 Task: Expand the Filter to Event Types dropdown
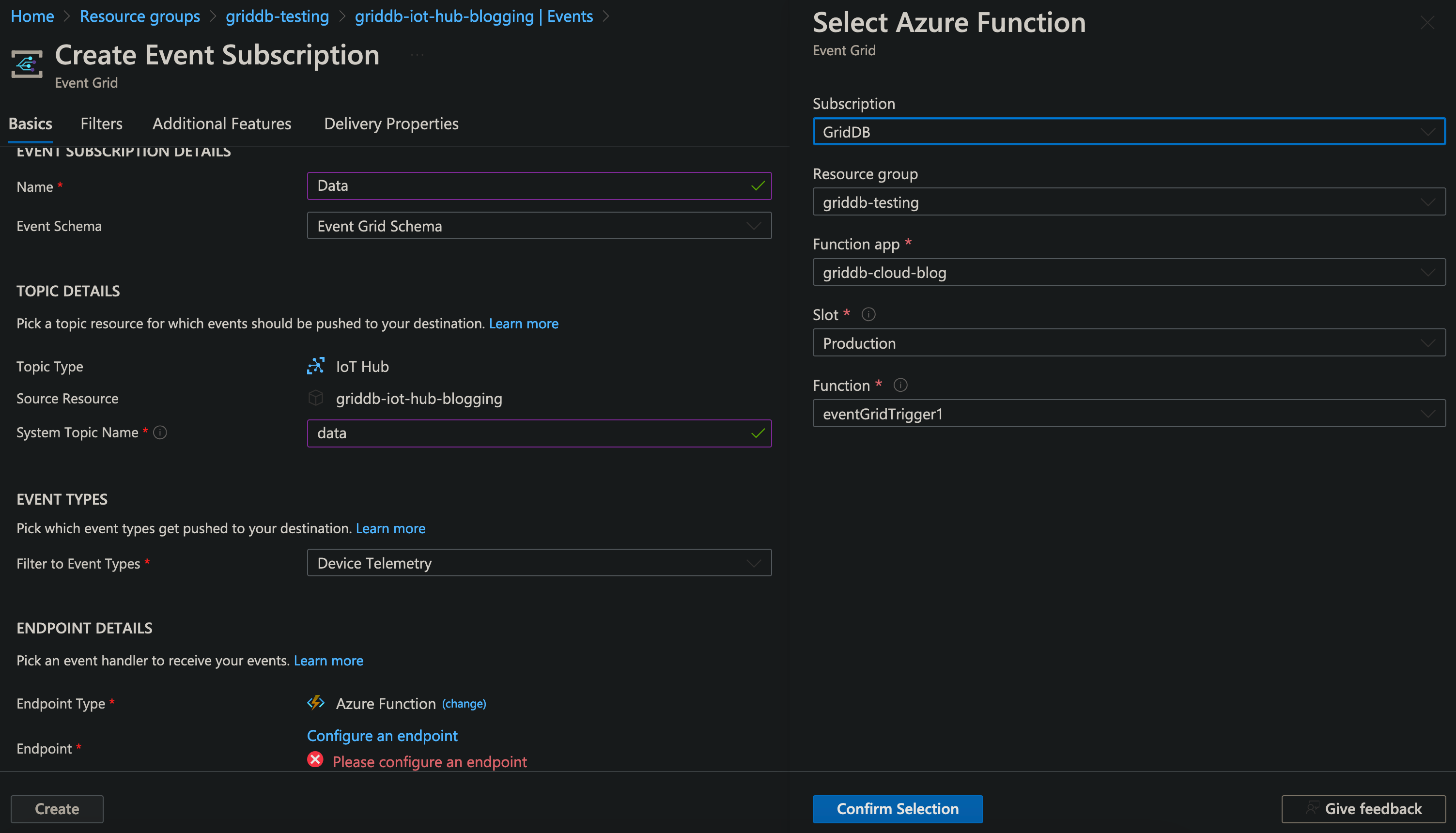[539, 563]
